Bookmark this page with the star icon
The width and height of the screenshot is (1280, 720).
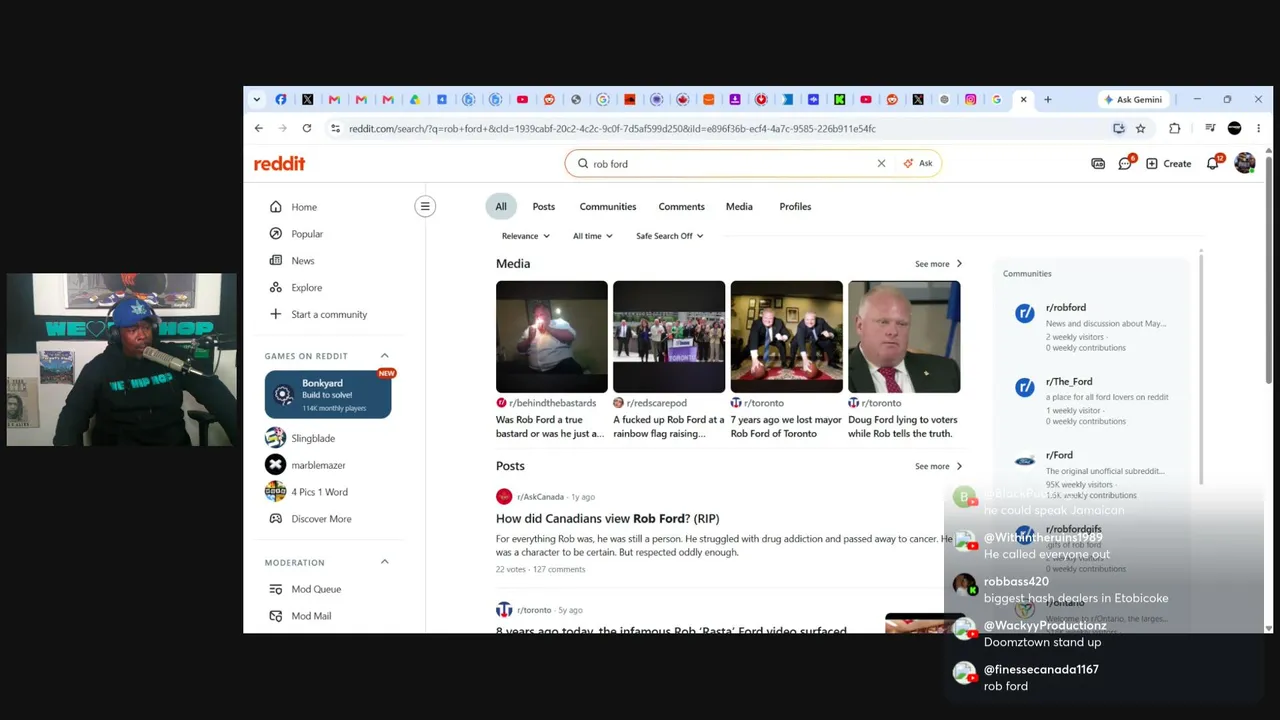click(1140, 129)
